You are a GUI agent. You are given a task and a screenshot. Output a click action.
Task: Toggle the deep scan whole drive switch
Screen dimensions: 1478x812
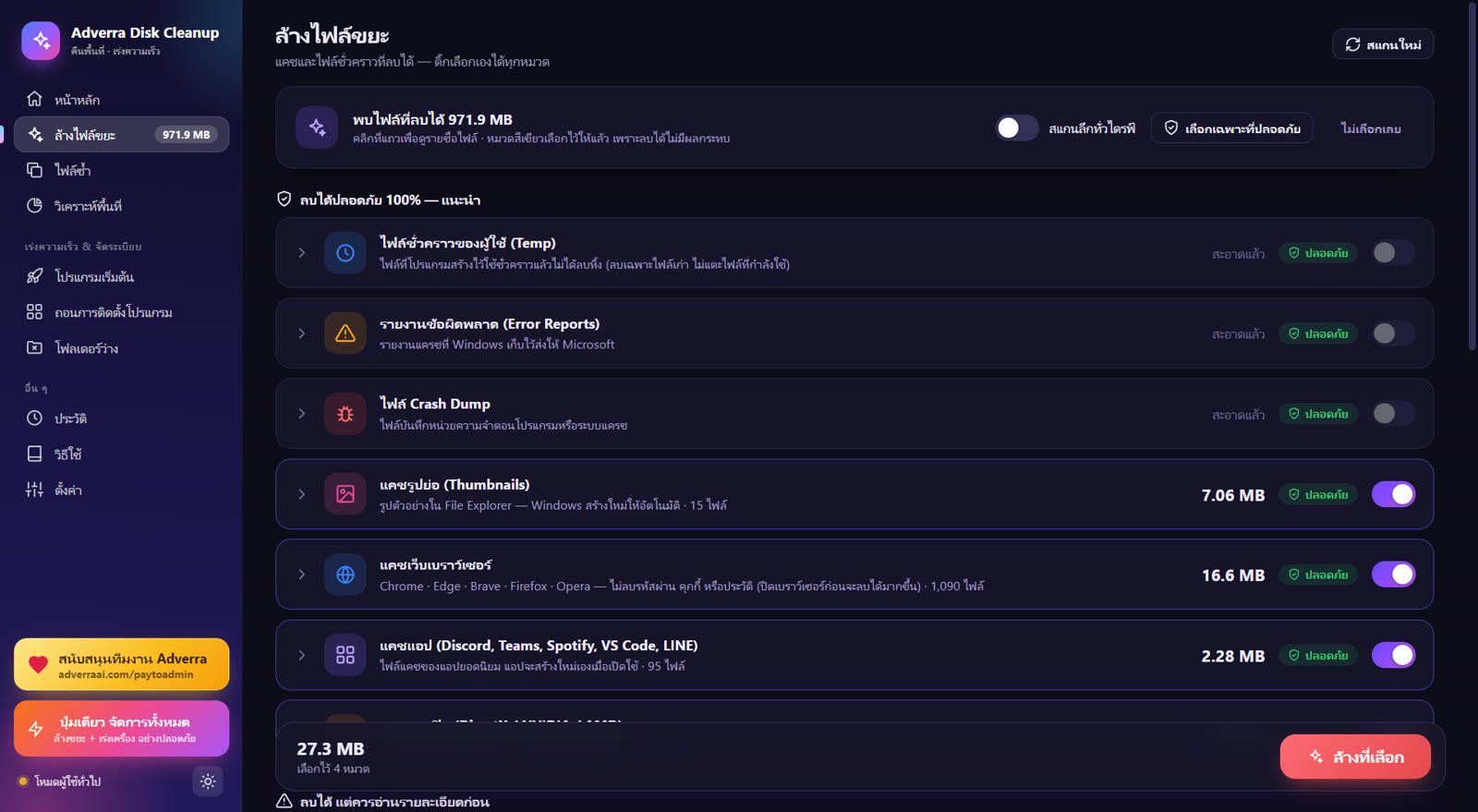[x=1016, y=128]
